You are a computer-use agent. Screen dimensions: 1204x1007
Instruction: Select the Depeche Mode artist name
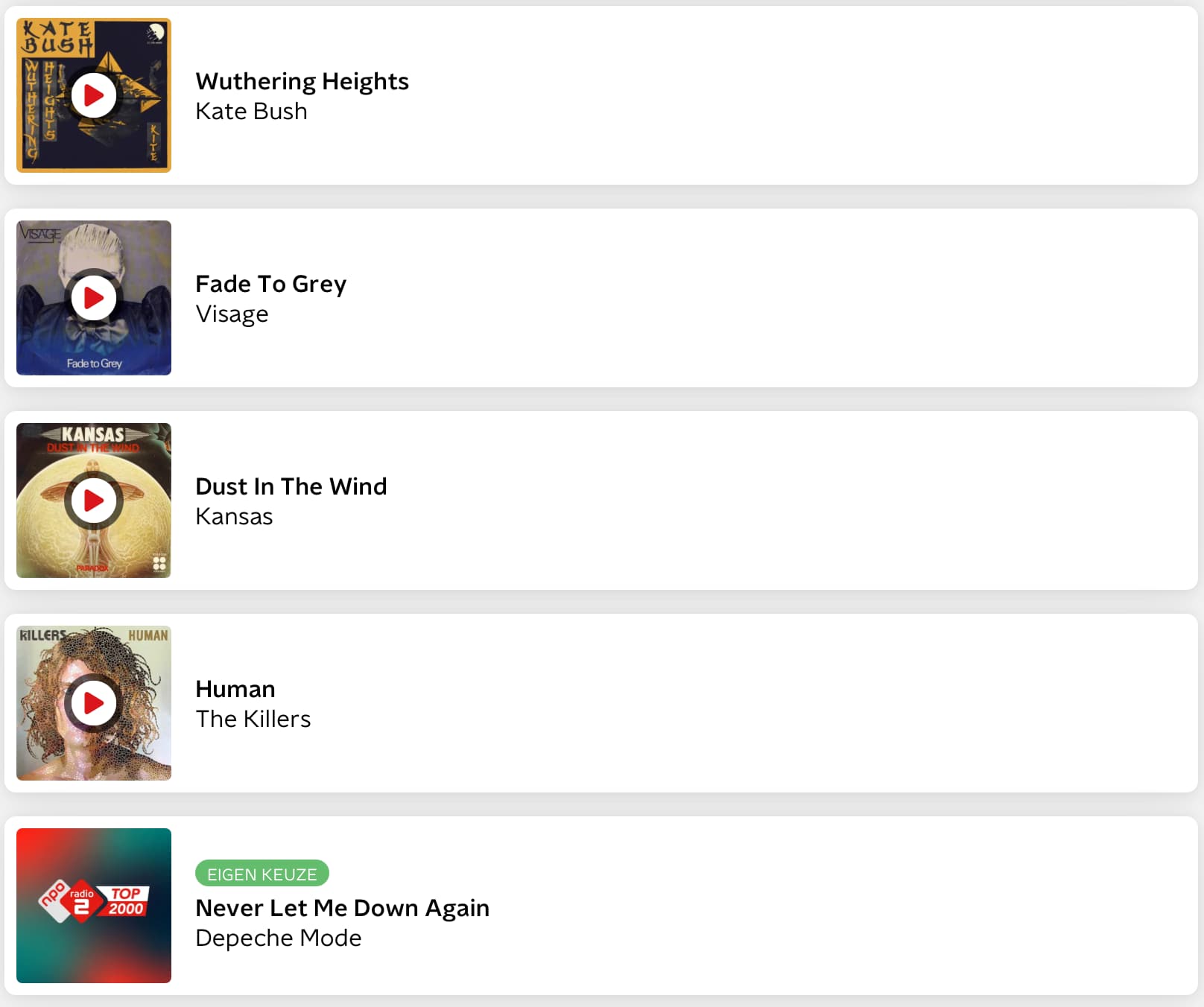[x=278, y=938]
